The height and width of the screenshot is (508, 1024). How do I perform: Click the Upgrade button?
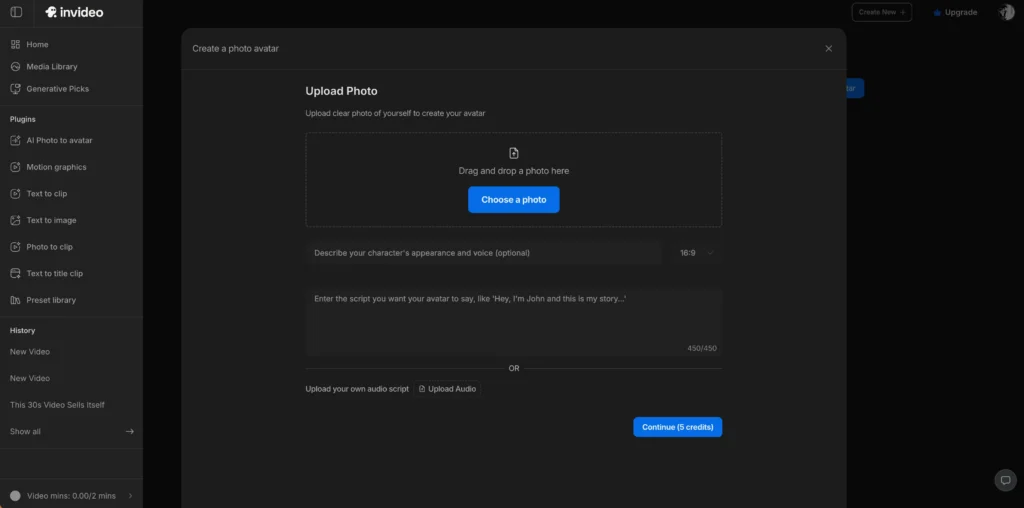tap(955, 12)
